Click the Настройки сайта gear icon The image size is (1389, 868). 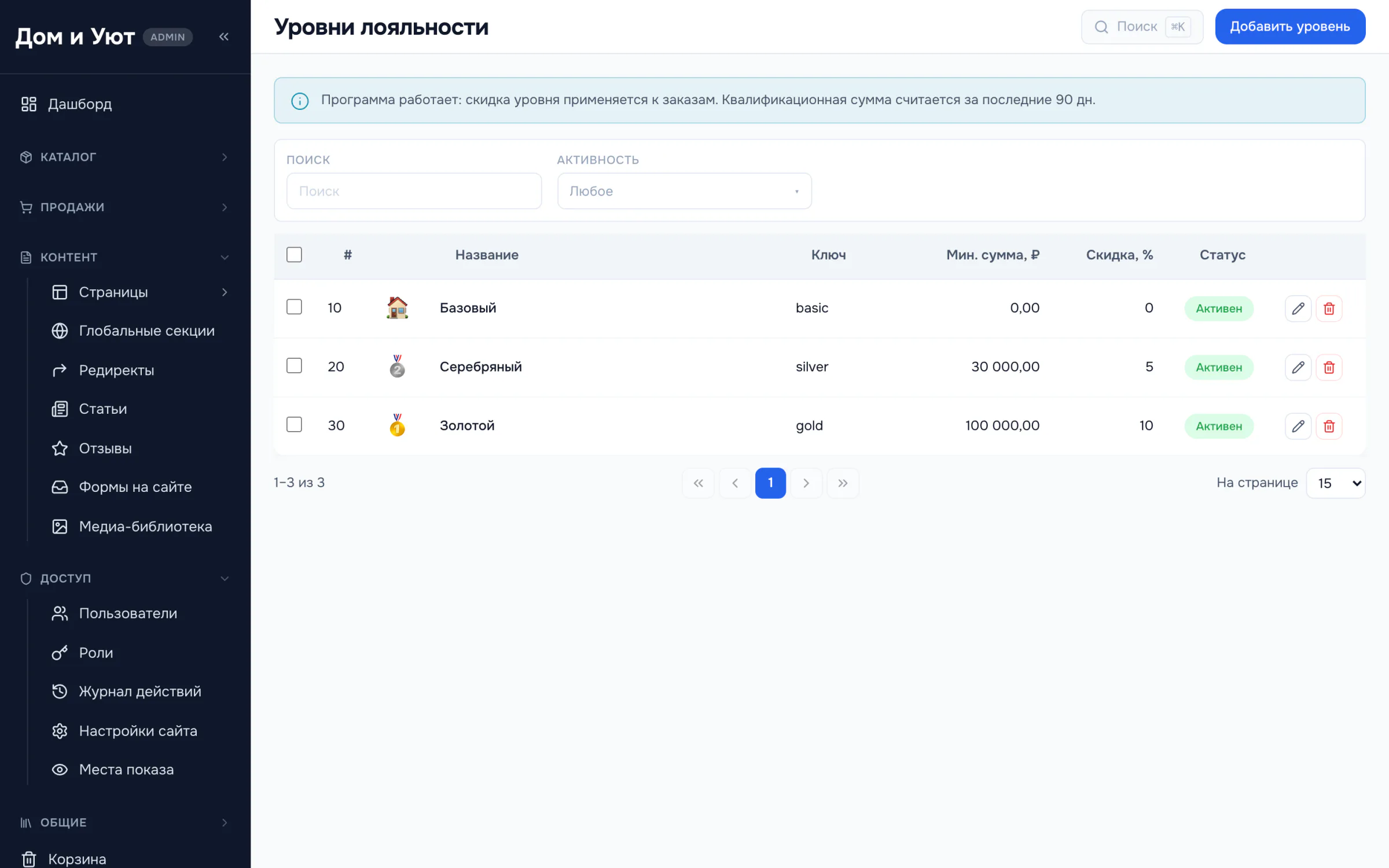coord(60,731)
